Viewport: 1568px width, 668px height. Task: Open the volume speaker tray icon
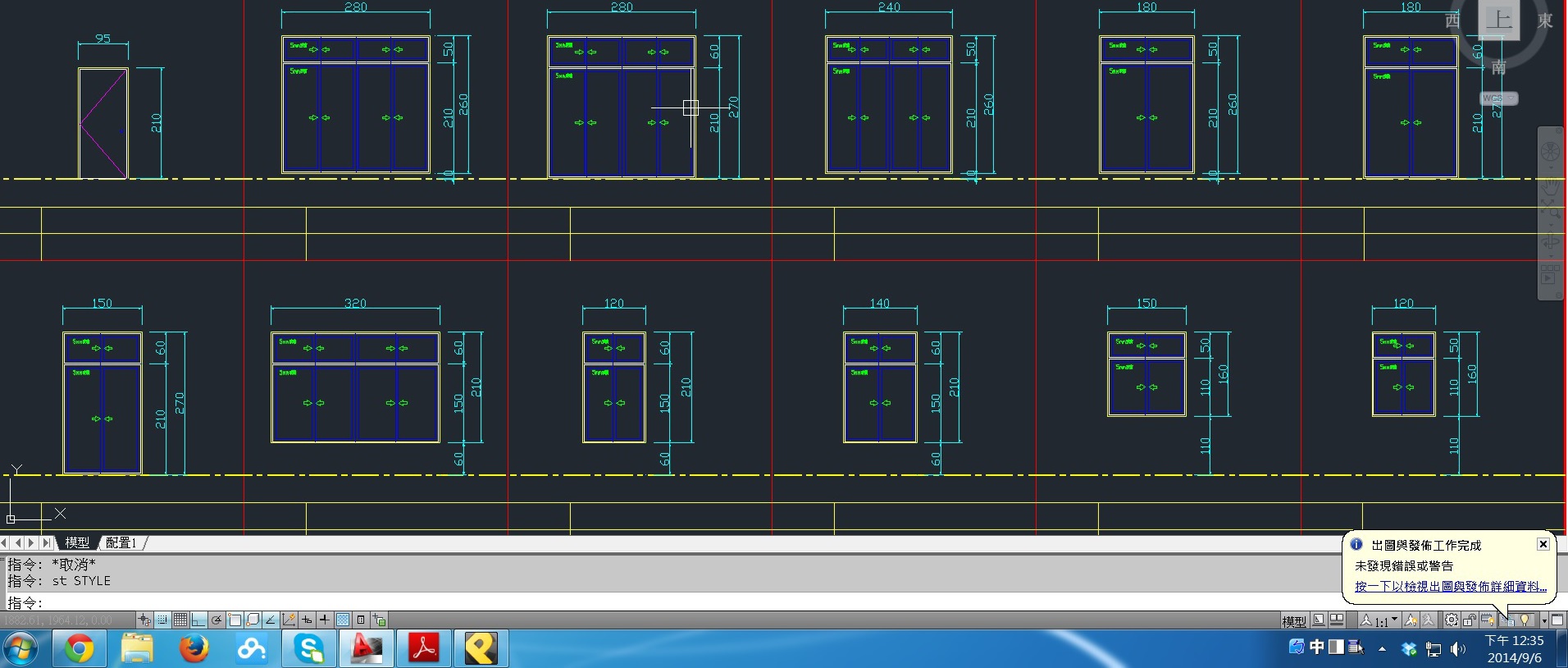(1457, 649)
